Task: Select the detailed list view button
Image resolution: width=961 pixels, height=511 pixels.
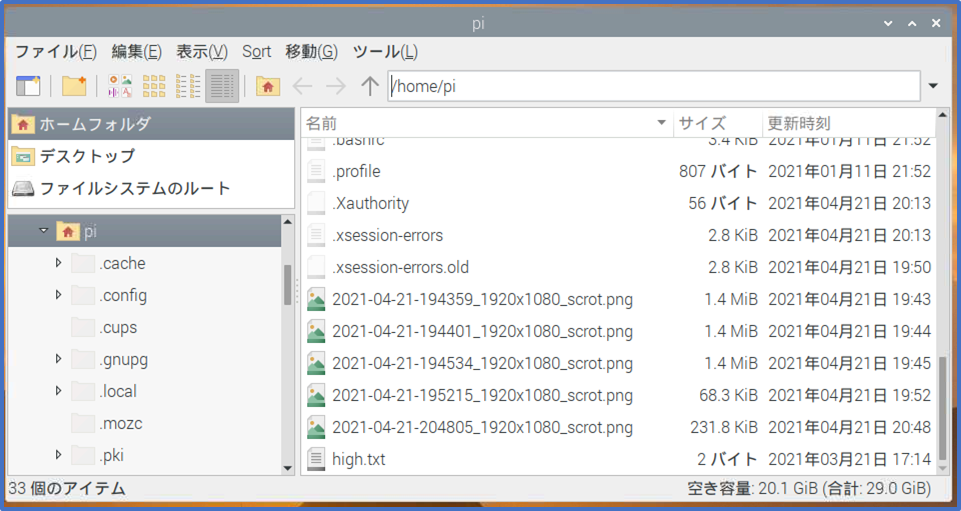Action: click(222, 86)
